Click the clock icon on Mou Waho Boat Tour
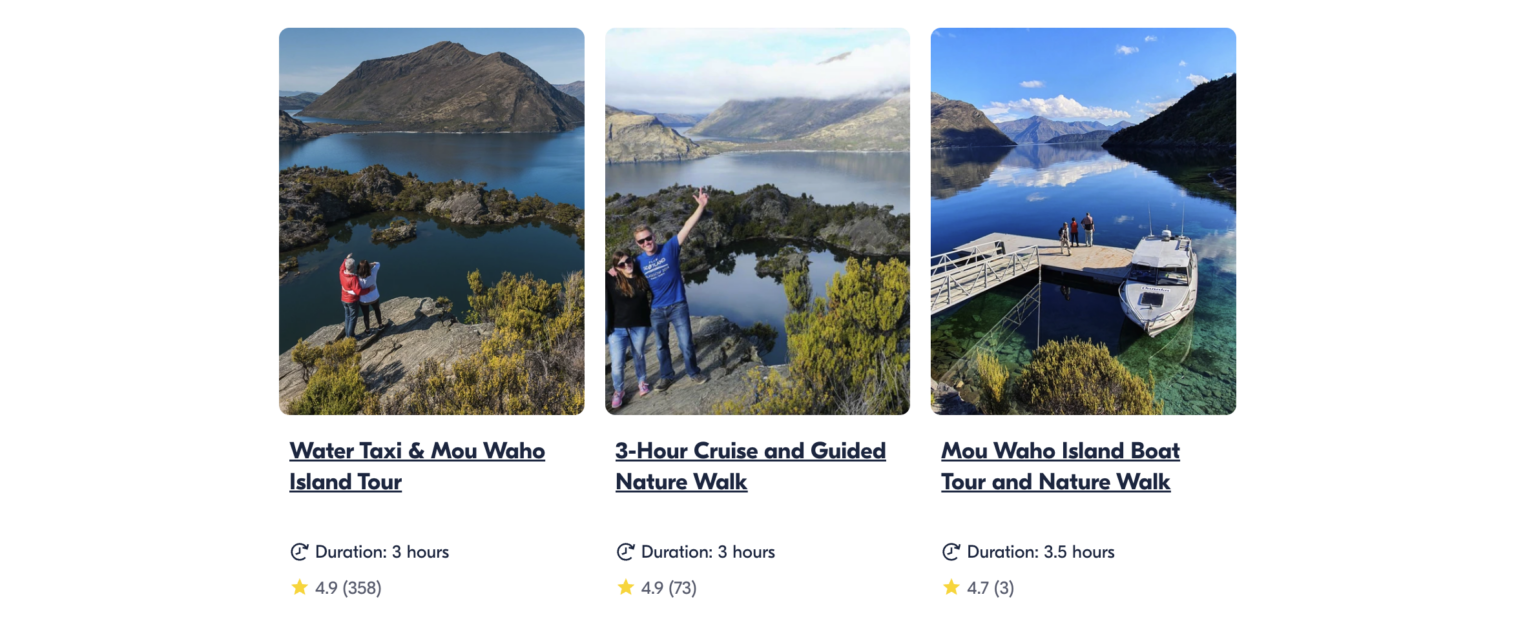This screenshot has width=1536, height=639. 950,551
